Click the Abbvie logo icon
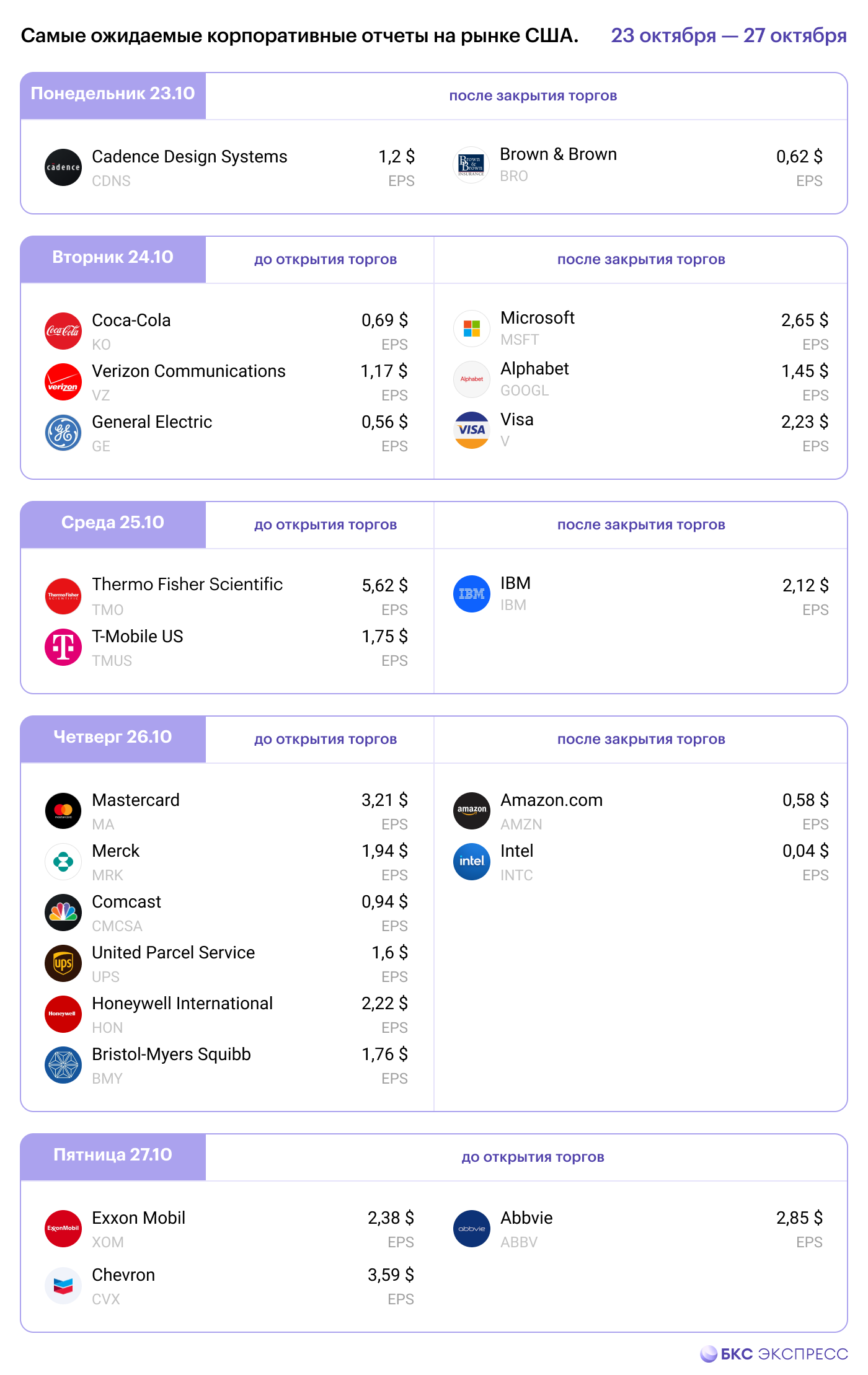The image size is (868, 1375). [472, 1229]
